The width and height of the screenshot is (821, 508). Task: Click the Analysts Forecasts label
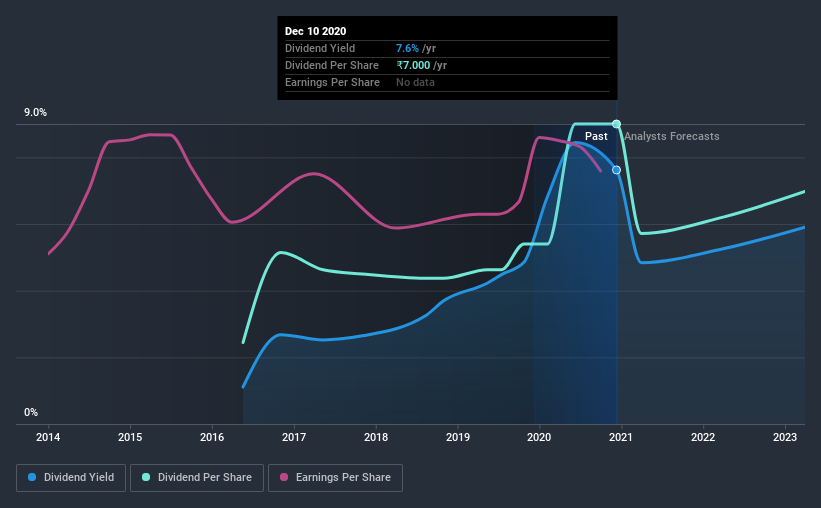[672, 136]
